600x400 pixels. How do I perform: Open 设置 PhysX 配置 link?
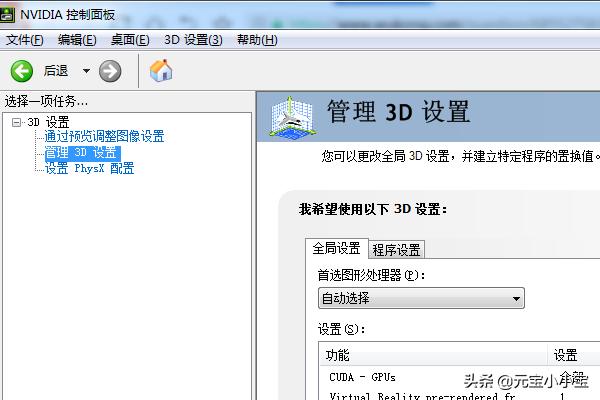tap(90, 168)
